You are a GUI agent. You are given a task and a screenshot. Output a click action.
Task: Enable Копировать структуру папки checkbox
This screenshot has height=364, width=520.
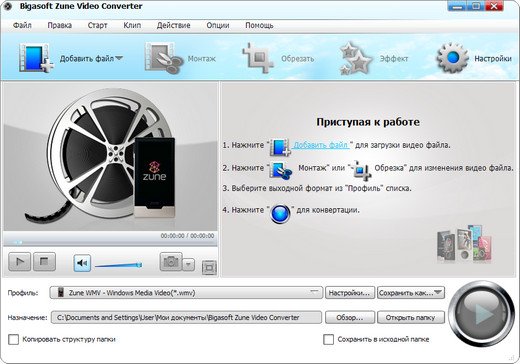coord(13,340)
